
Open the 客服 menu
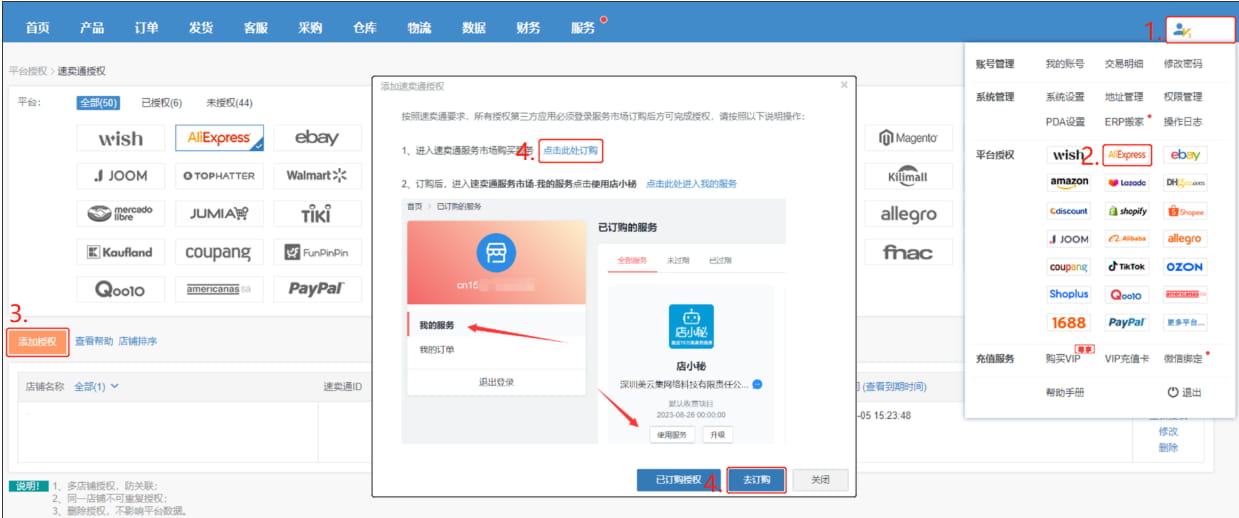(x=256, y=28)
